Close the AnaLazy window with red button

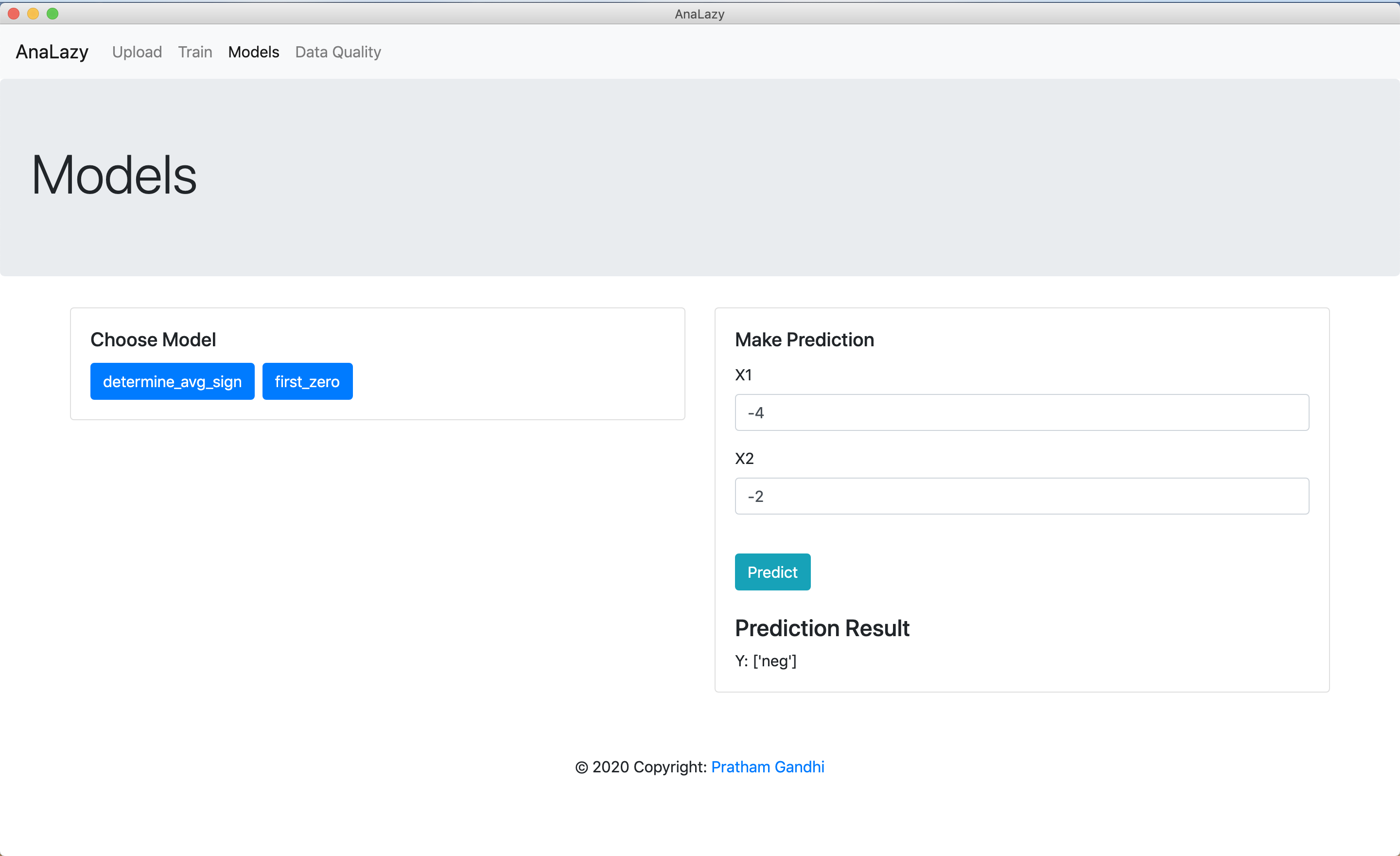tap(14, 14)
